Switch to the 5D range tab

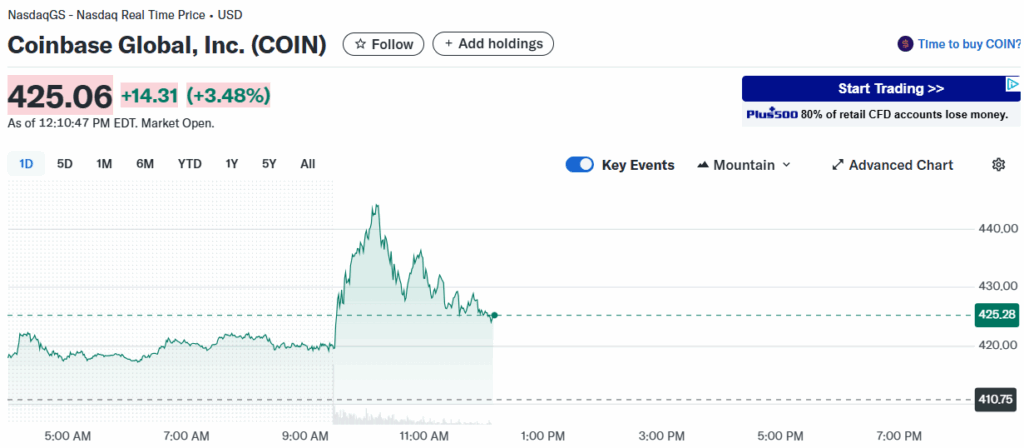click(65, 164)
